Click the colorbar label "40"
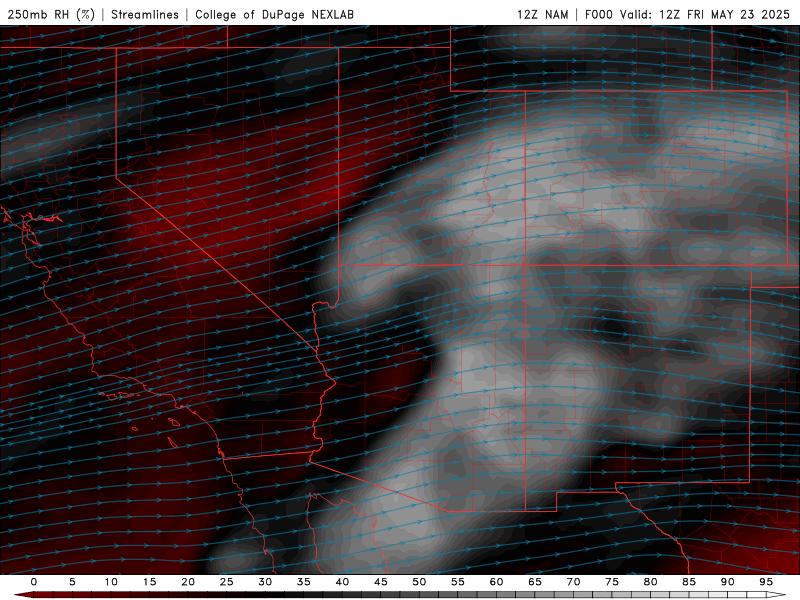The image size is (800, 600). click(342, 582)
